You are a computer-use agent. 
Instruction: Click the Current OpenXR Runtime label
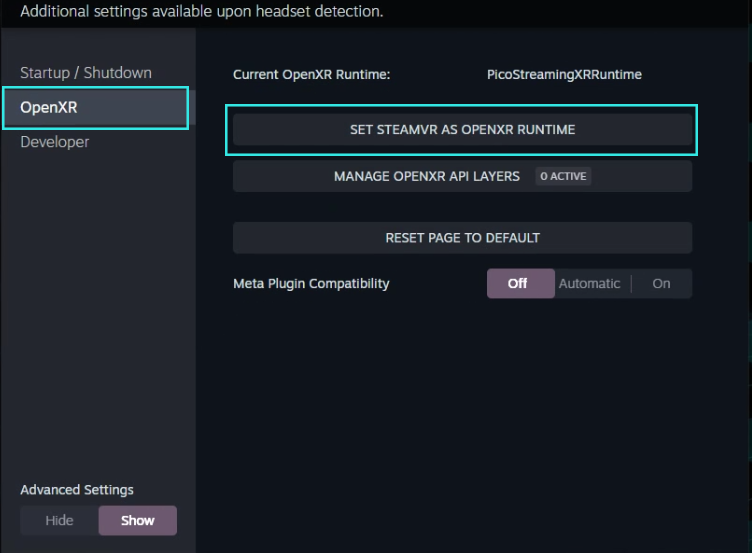[x=311, y=75]
